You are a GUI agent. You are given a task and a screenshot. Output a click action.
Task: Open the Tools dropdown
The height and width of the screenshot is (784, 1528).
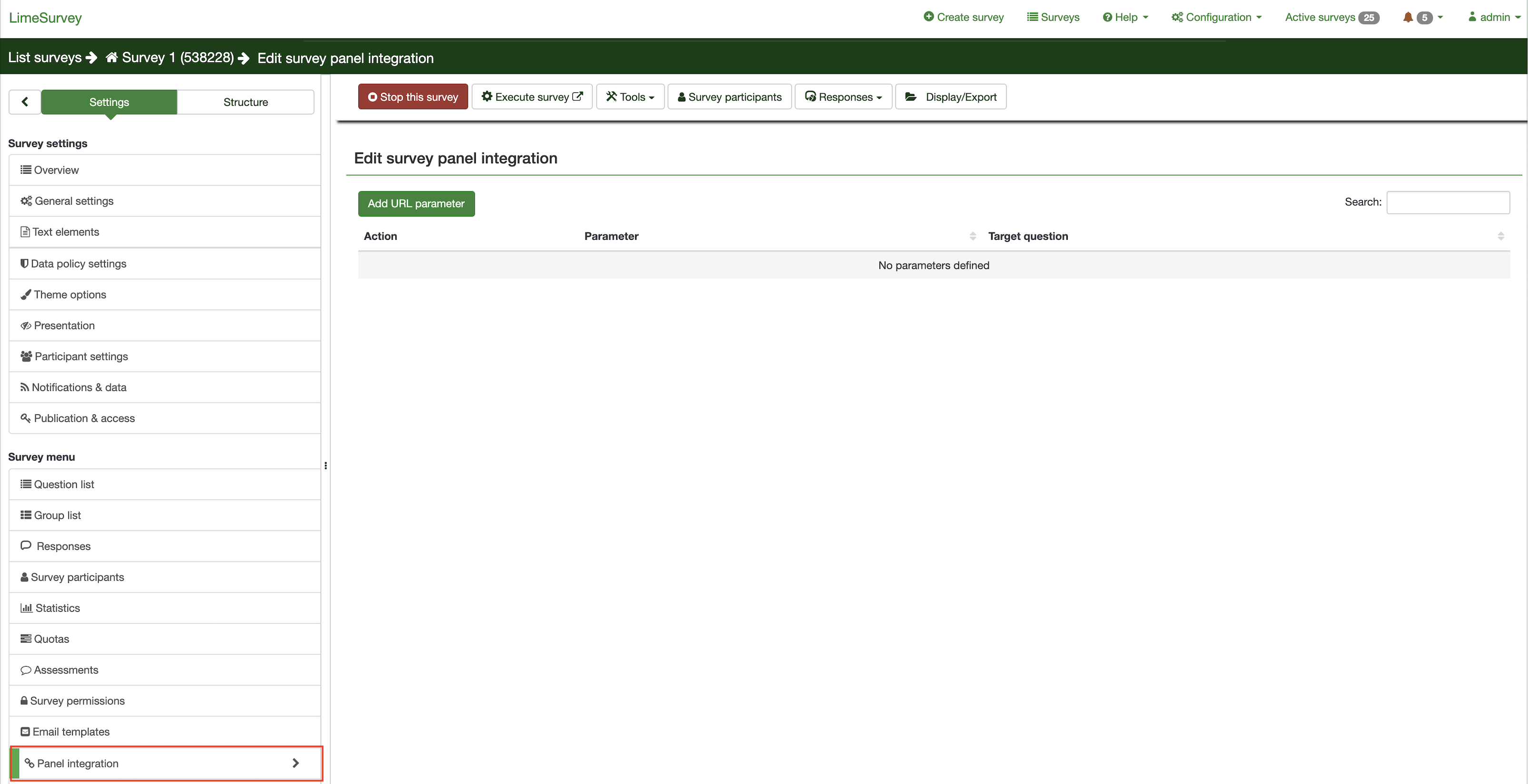click(x=630, y=97)
